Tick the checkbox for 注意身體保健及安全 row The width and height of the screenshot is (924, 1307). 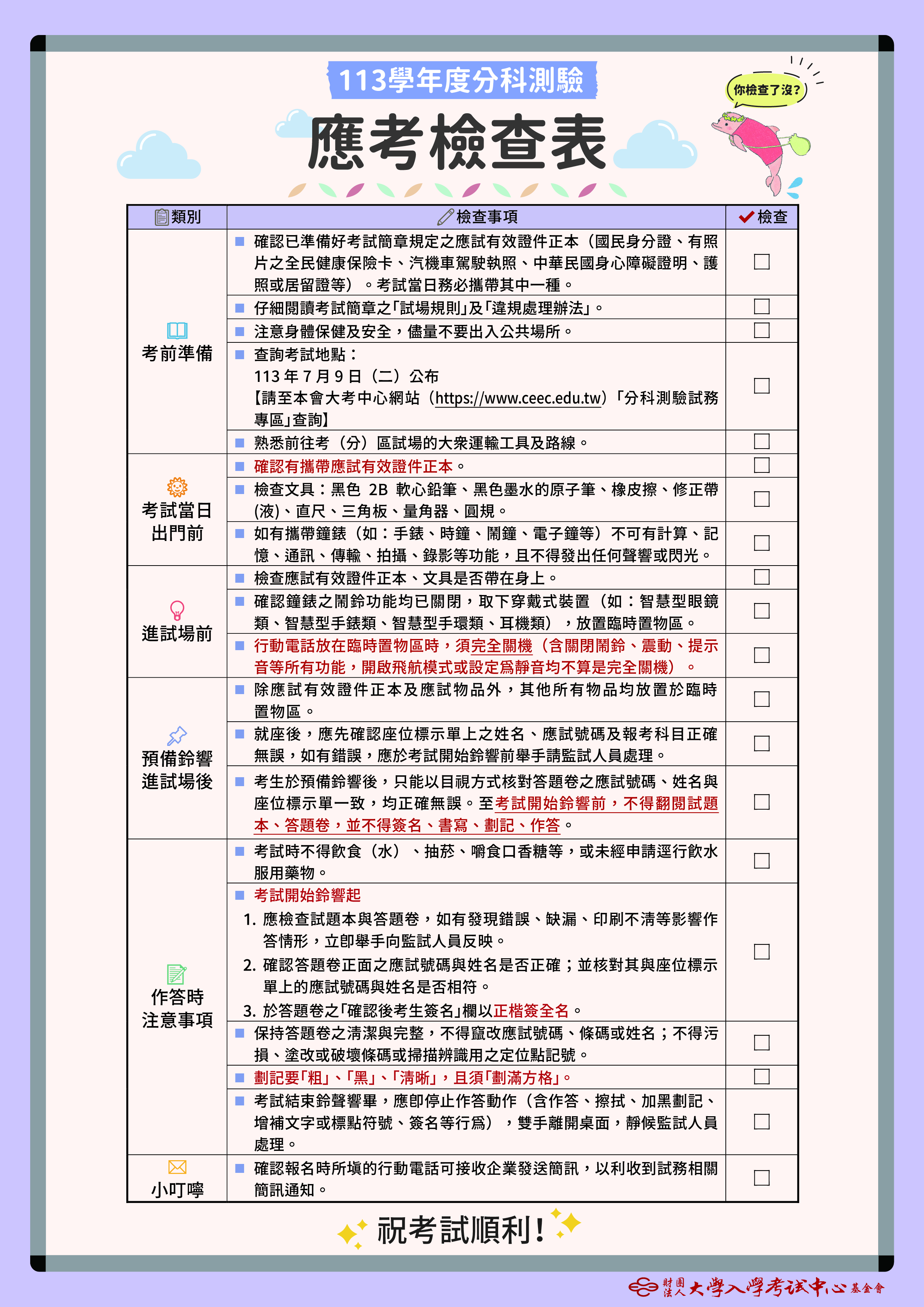761,330
